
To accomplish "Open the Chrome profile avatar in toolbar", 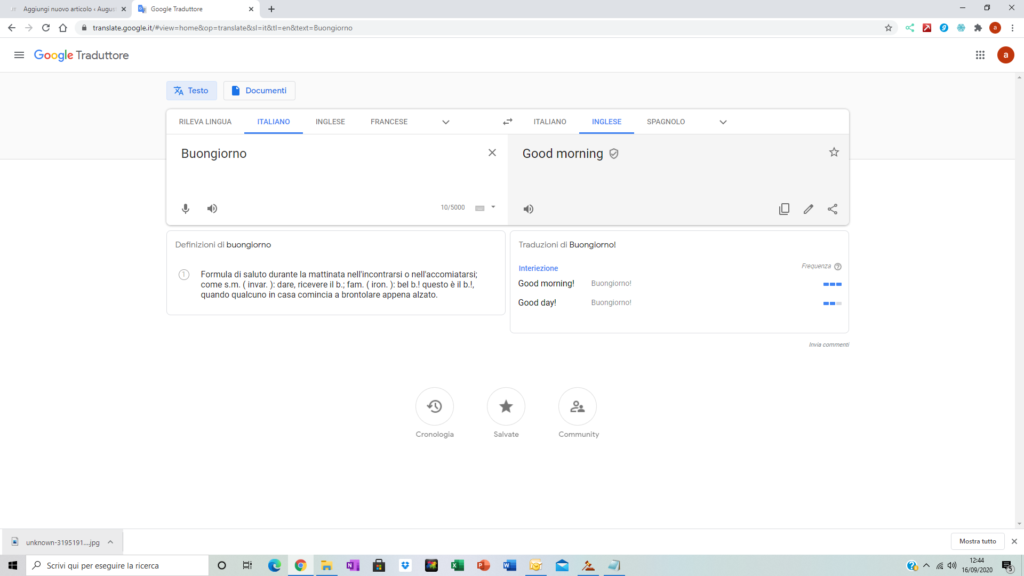I will (x=995, y=28).
